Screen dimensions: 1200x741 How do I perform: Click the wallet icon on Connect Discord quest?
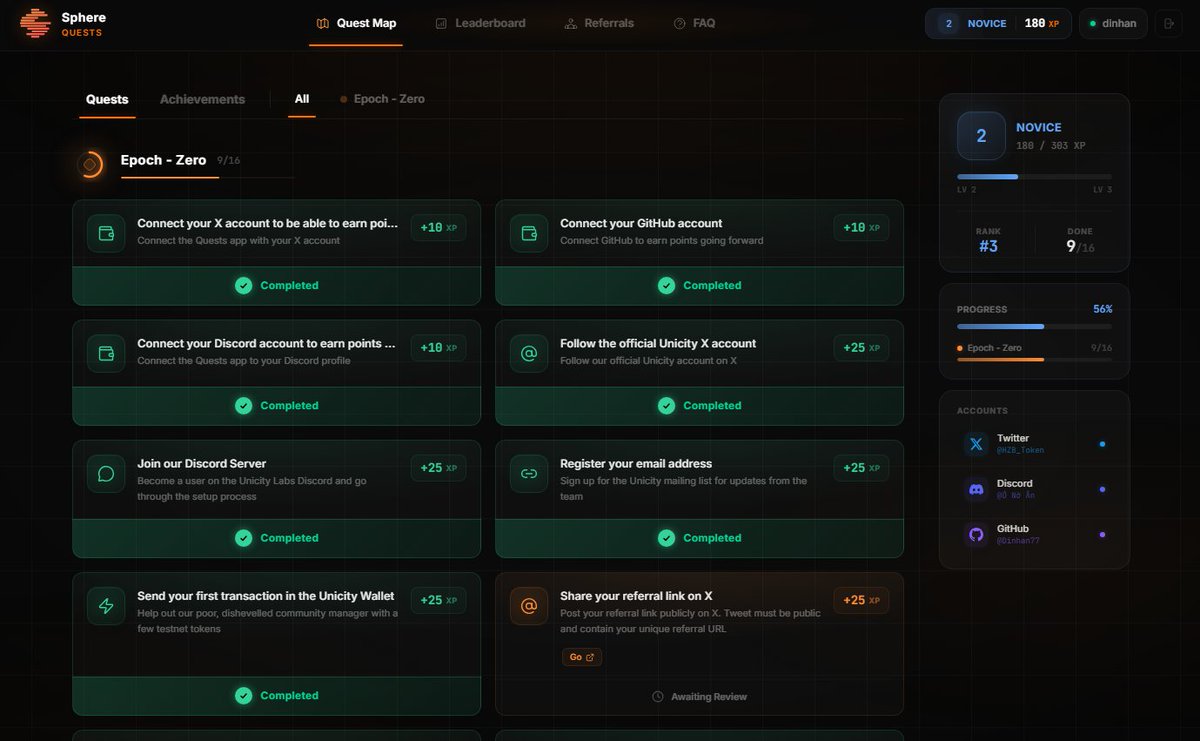106,353
